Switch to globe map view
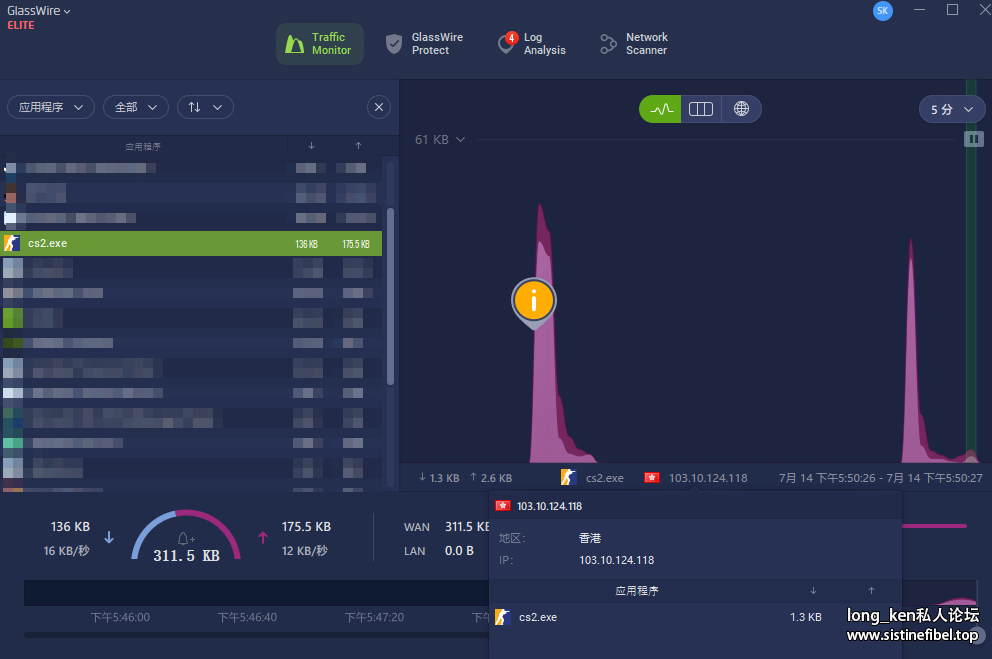Viewport: 992px width, 659px height. (x=741, y=109)
